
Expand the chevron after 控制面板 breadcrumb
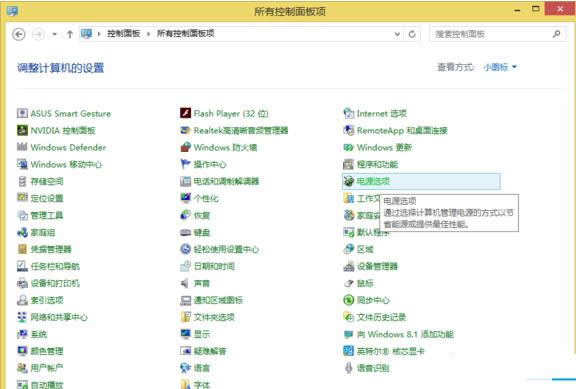(148, 34)
